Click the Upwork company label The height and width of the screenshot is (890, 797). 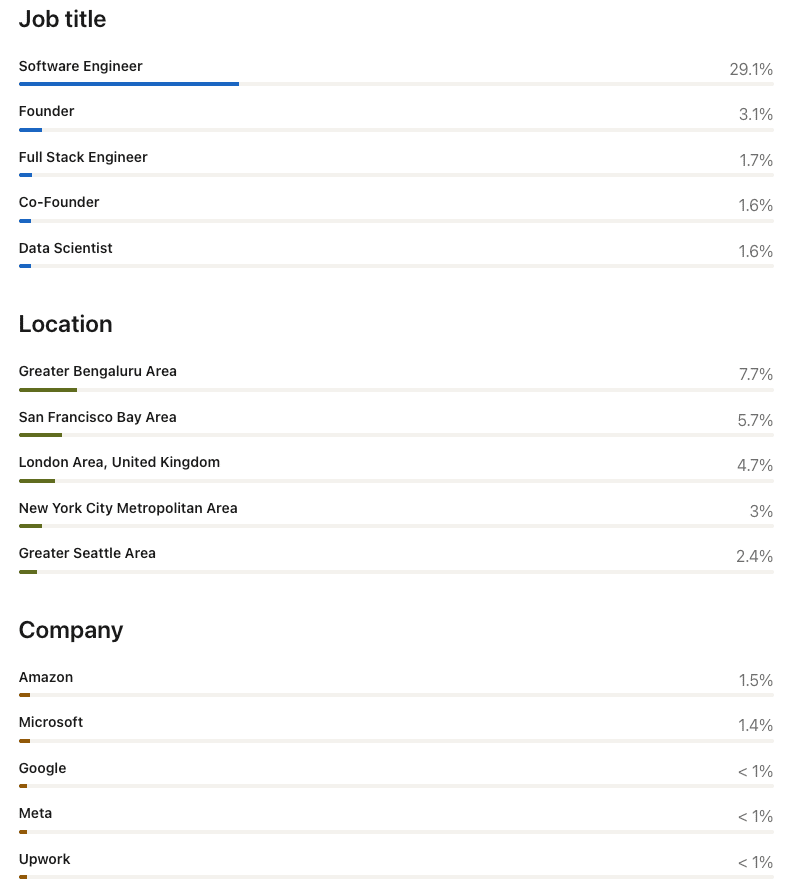(x=44, y=859)
